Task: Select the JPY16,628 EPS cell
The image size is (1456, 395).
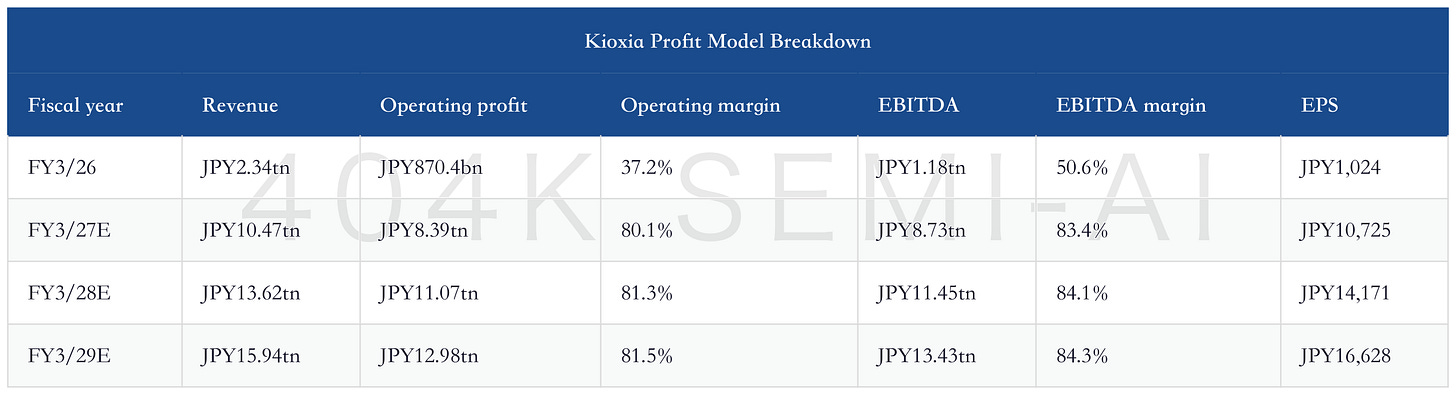Action: (x=1345, y=355)
